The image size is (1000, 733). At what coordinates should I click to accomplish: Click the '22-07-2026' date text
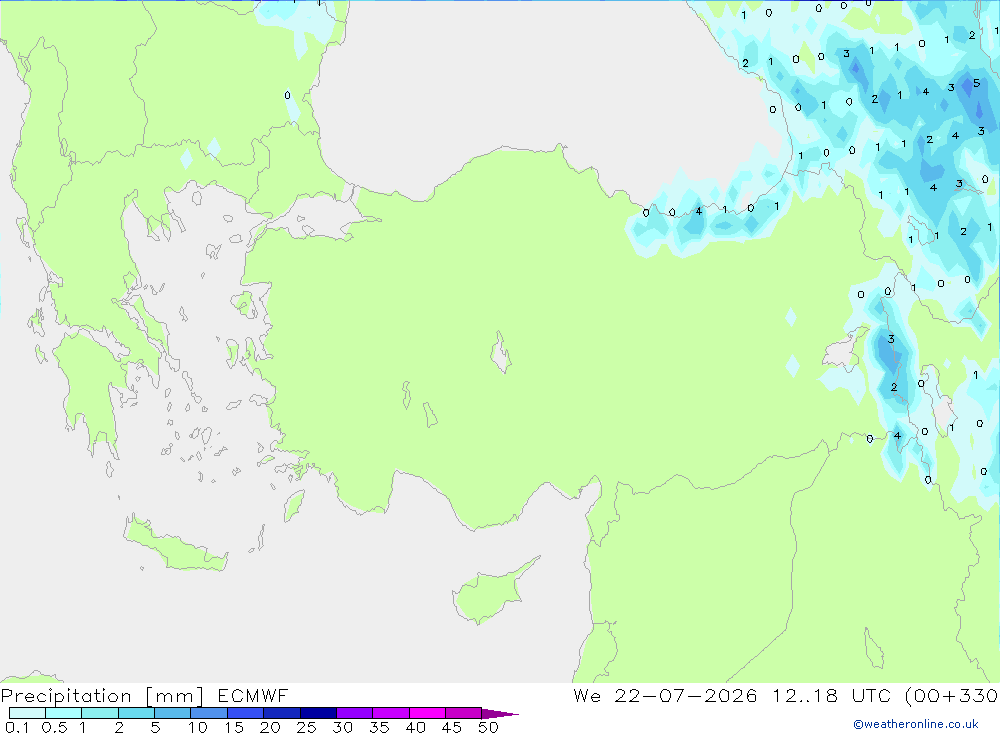(686, 695)
